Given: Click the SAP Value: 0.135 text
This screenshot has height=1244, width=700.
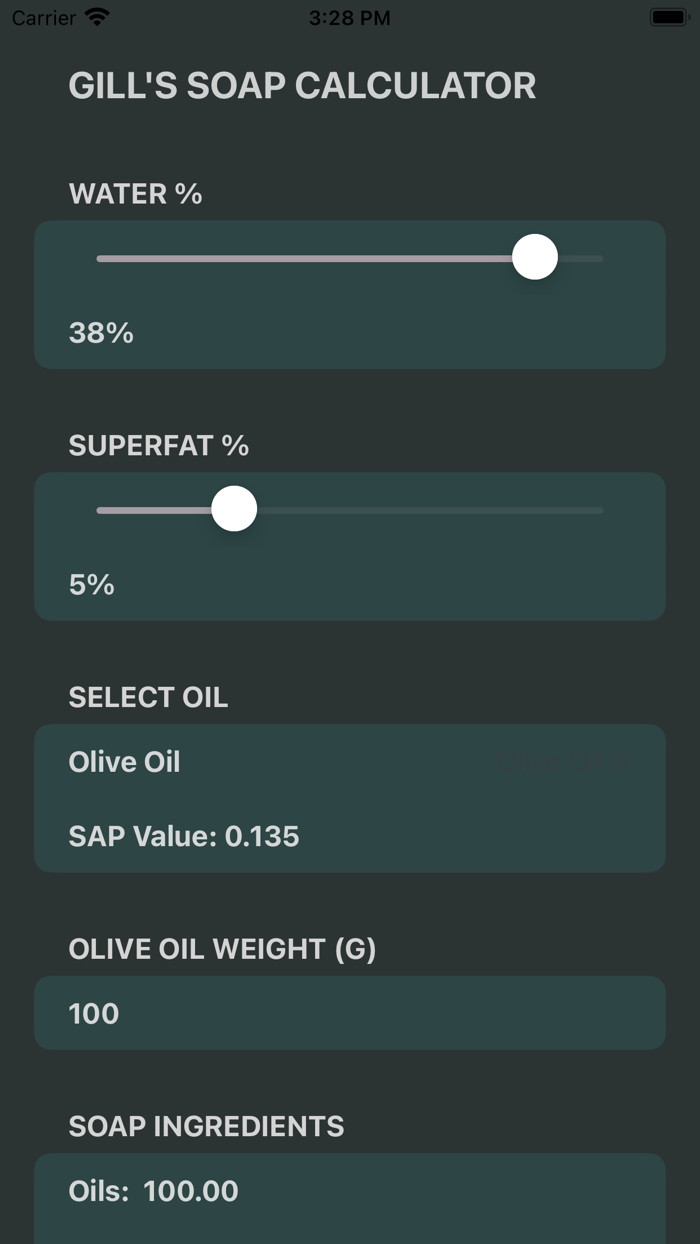Looking at the screenshot, I should [x=183, y=836].
